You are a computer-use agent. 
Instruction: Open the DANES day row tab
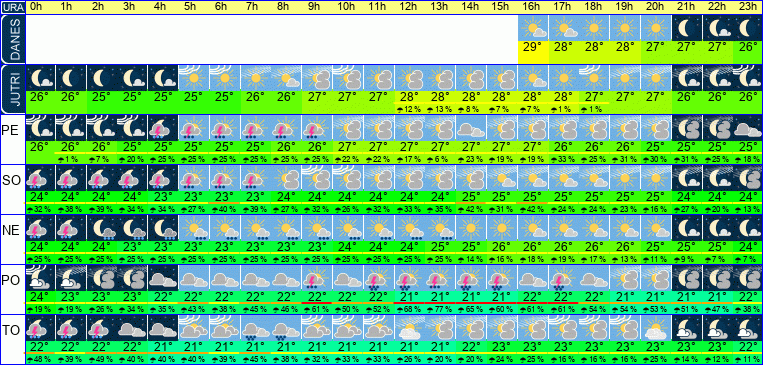[x=12, y=39]
